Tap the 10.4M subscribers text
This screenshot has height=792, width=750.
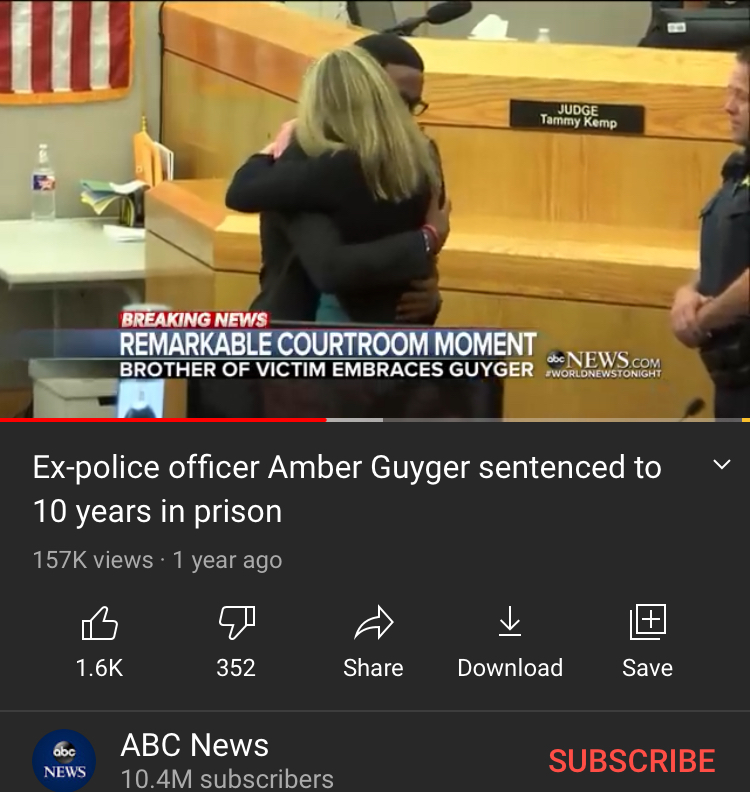(x=227, y=779)
